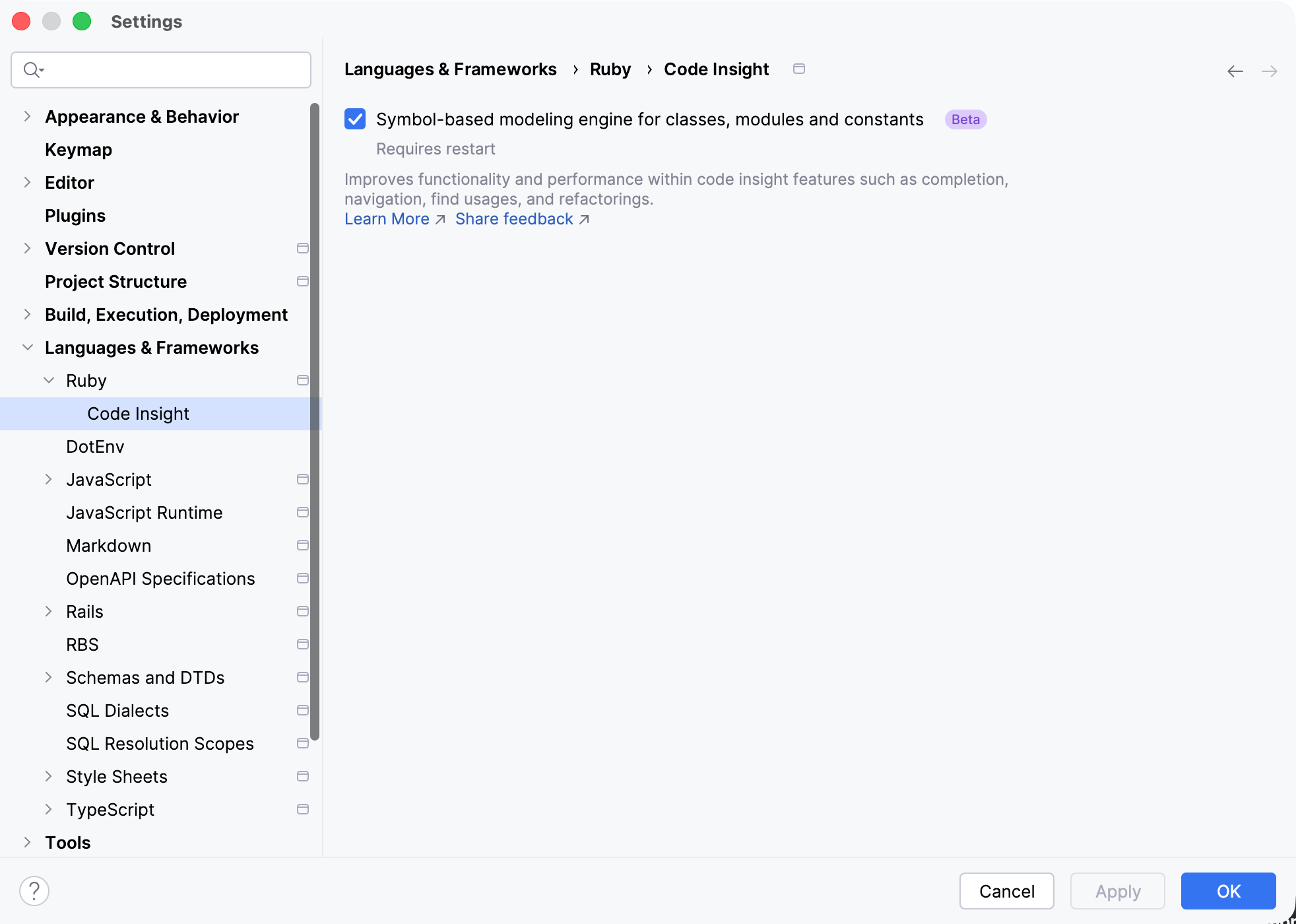Click the forward navigation arrow
This screenshot has height=924, width=1296.
pyautogui.click(x=1270, y=71)
